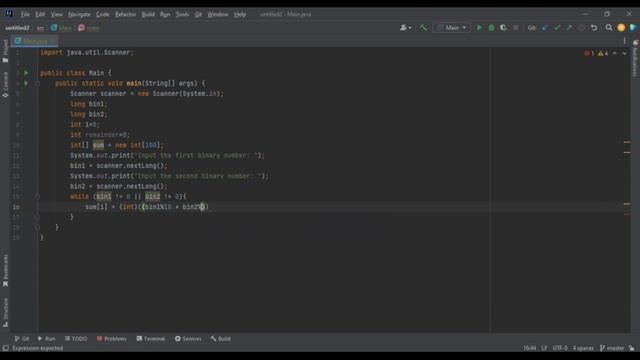Select the Main.java editor tab
Screen dimensions: 640x360
coord(35,41)
